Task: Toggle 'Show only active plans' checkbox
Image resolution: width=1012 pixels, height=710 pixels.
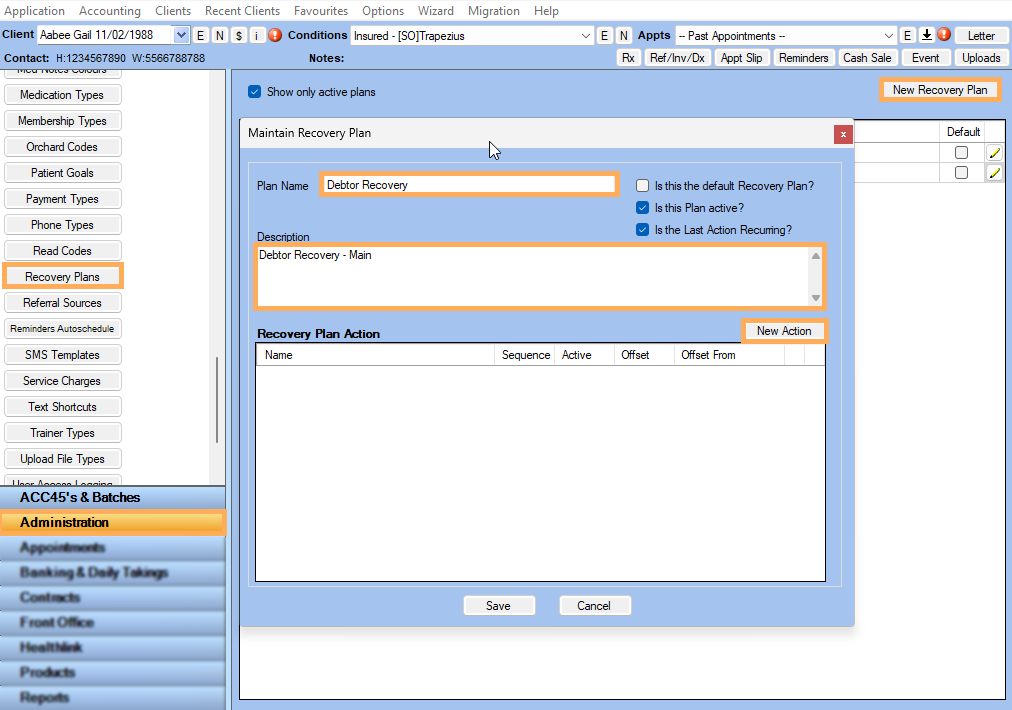Action: click(254, 92)
